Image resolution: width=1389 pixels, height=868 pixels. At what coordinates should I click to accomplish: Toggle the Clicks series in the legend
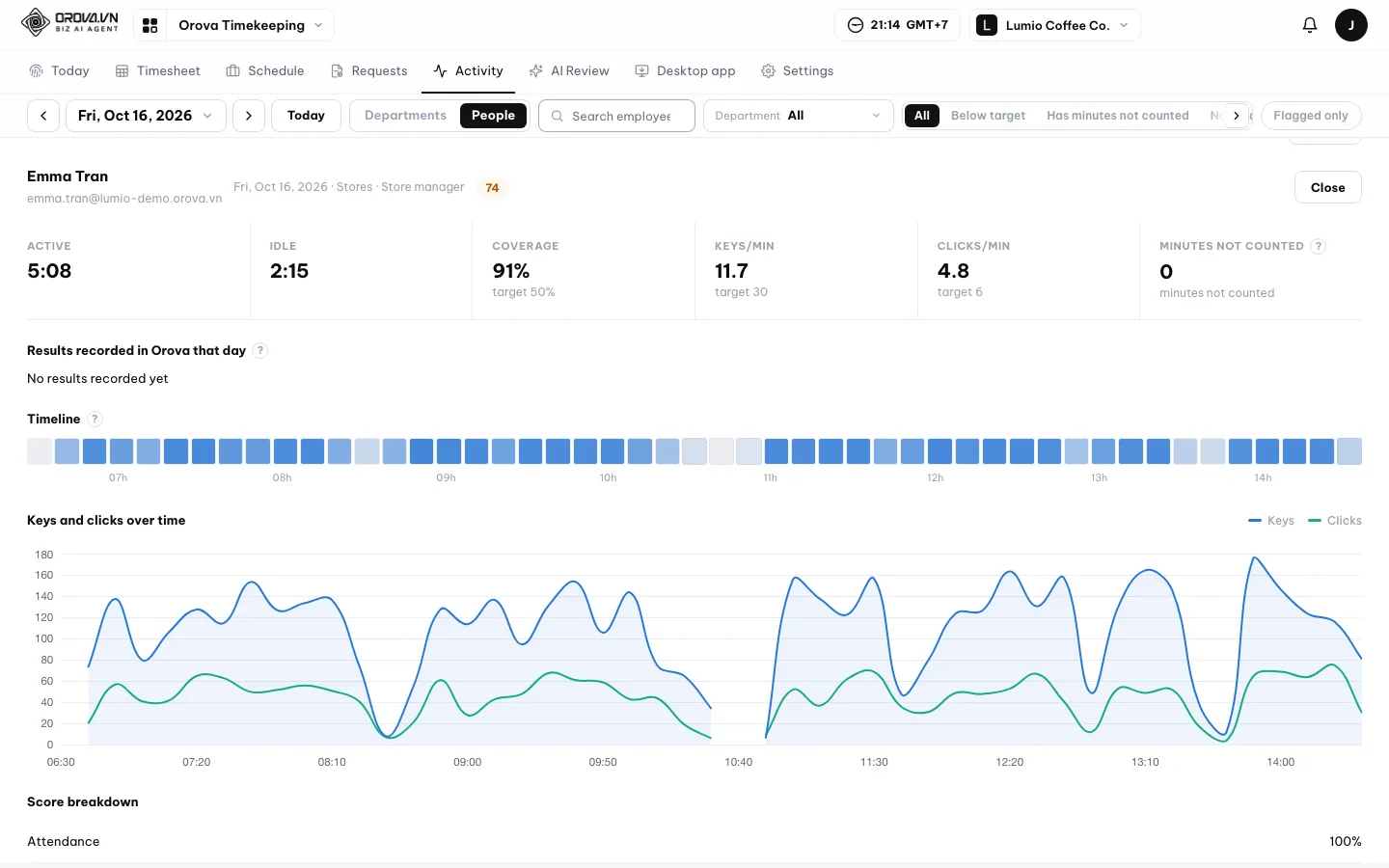point(1335,521)
